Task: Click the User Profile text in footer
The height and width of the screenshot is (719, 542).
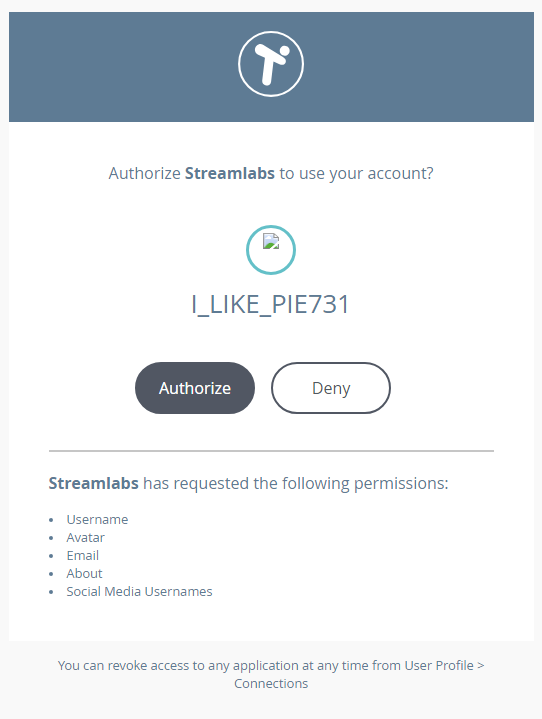Action: [439, 665]
